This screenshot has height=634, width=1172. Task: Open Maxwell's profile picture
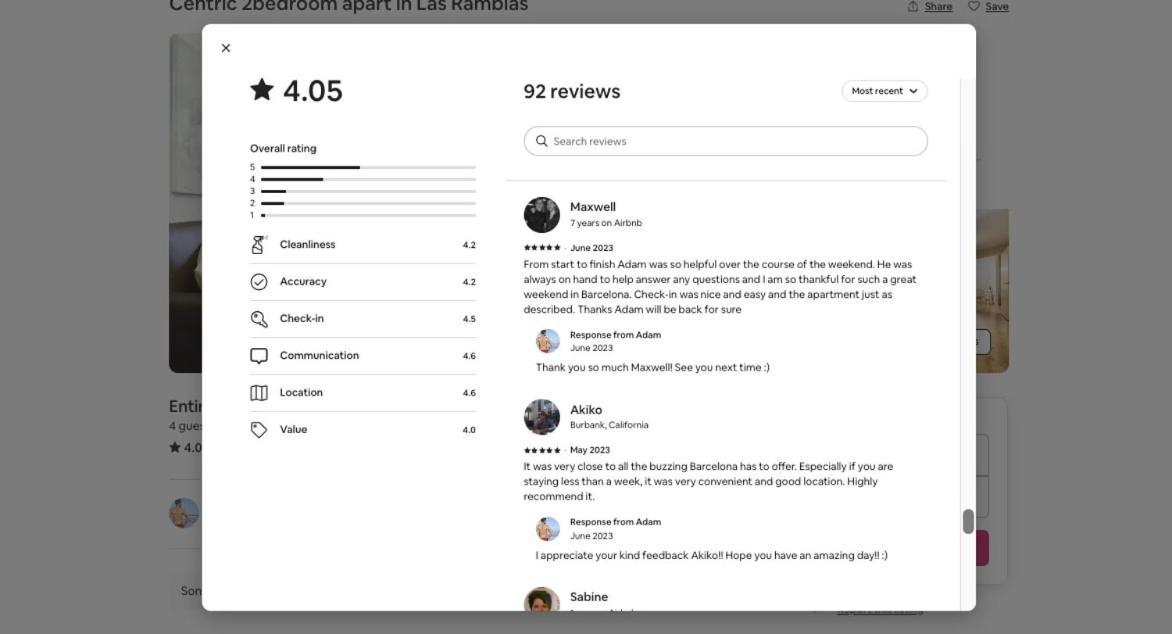(542, 215)
